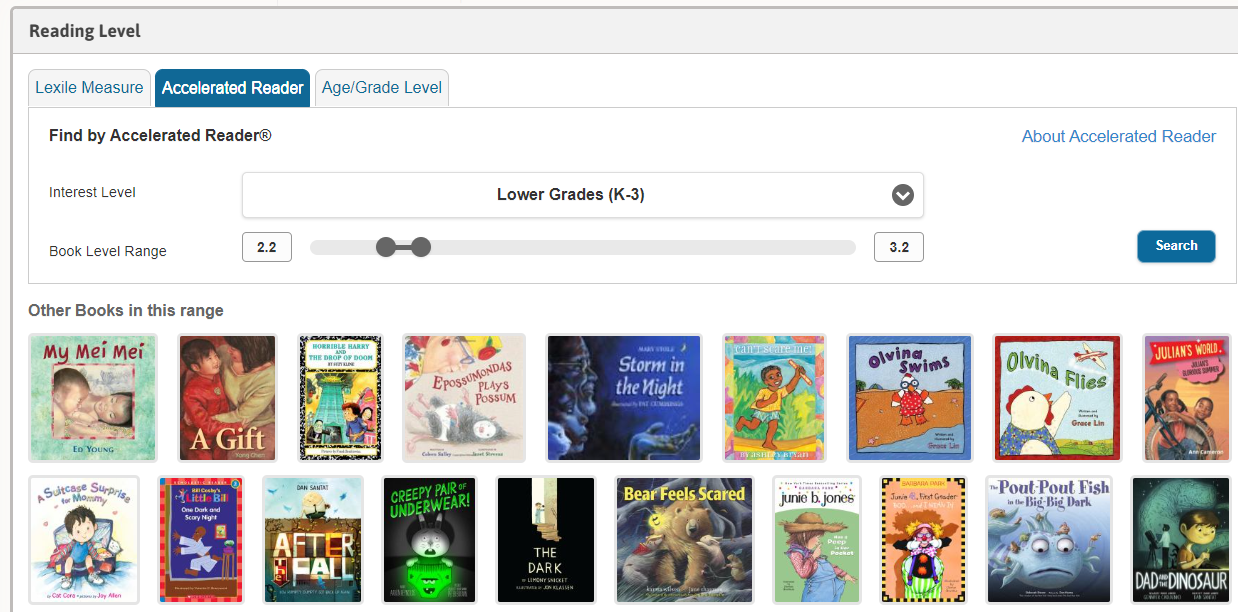Open Epossumondas Plays Possum book
1238x612 pixels.
click(x=464, y=398)
